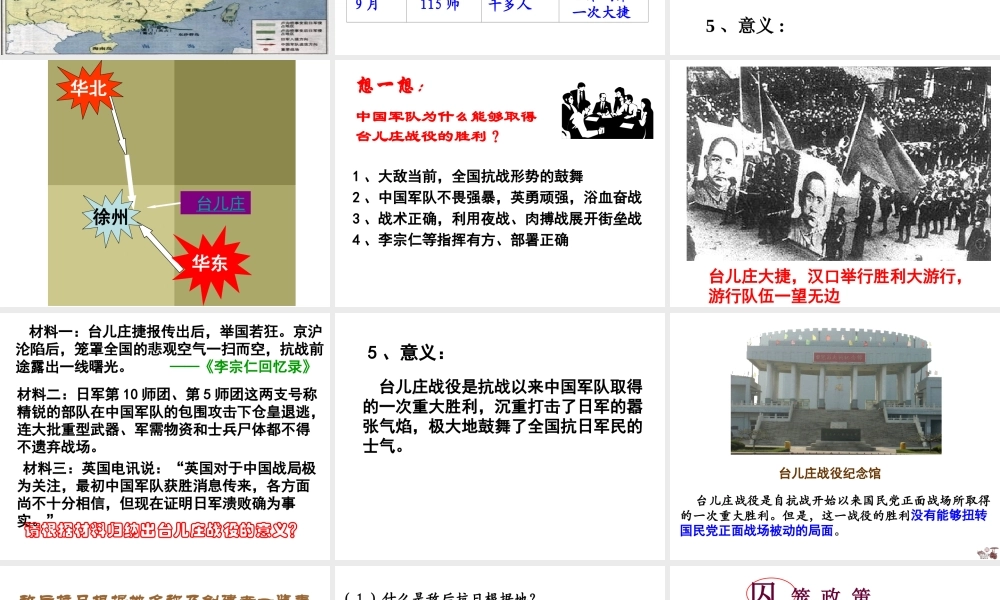The image size is (1000, 600).
Task: Click red question 请根据材料归纳出台儿庄战役的意义
Action: 161,530
